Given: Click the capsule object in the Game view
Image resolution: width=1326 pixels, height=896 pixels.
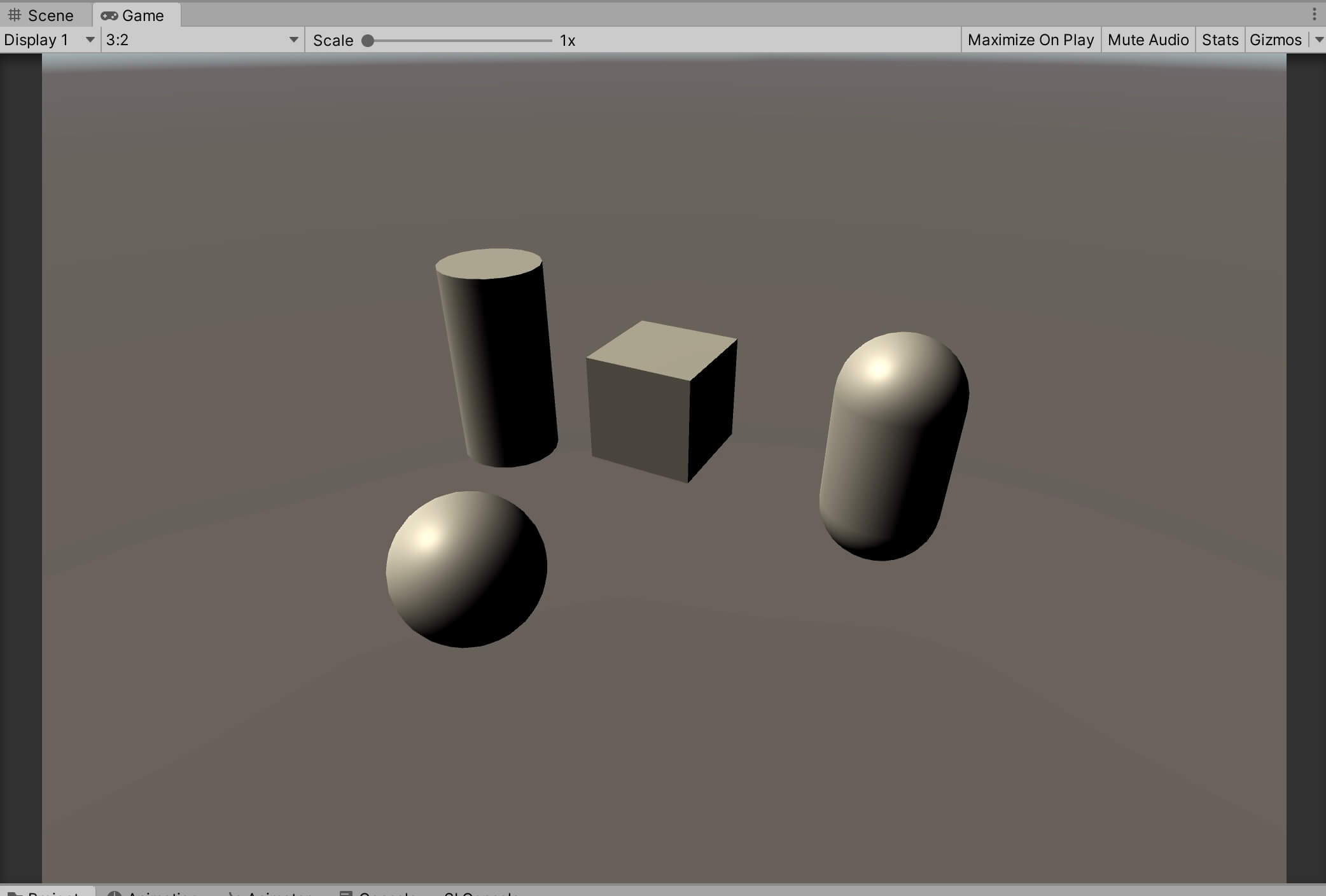Looking at the screenshot, I should (894, 446).
